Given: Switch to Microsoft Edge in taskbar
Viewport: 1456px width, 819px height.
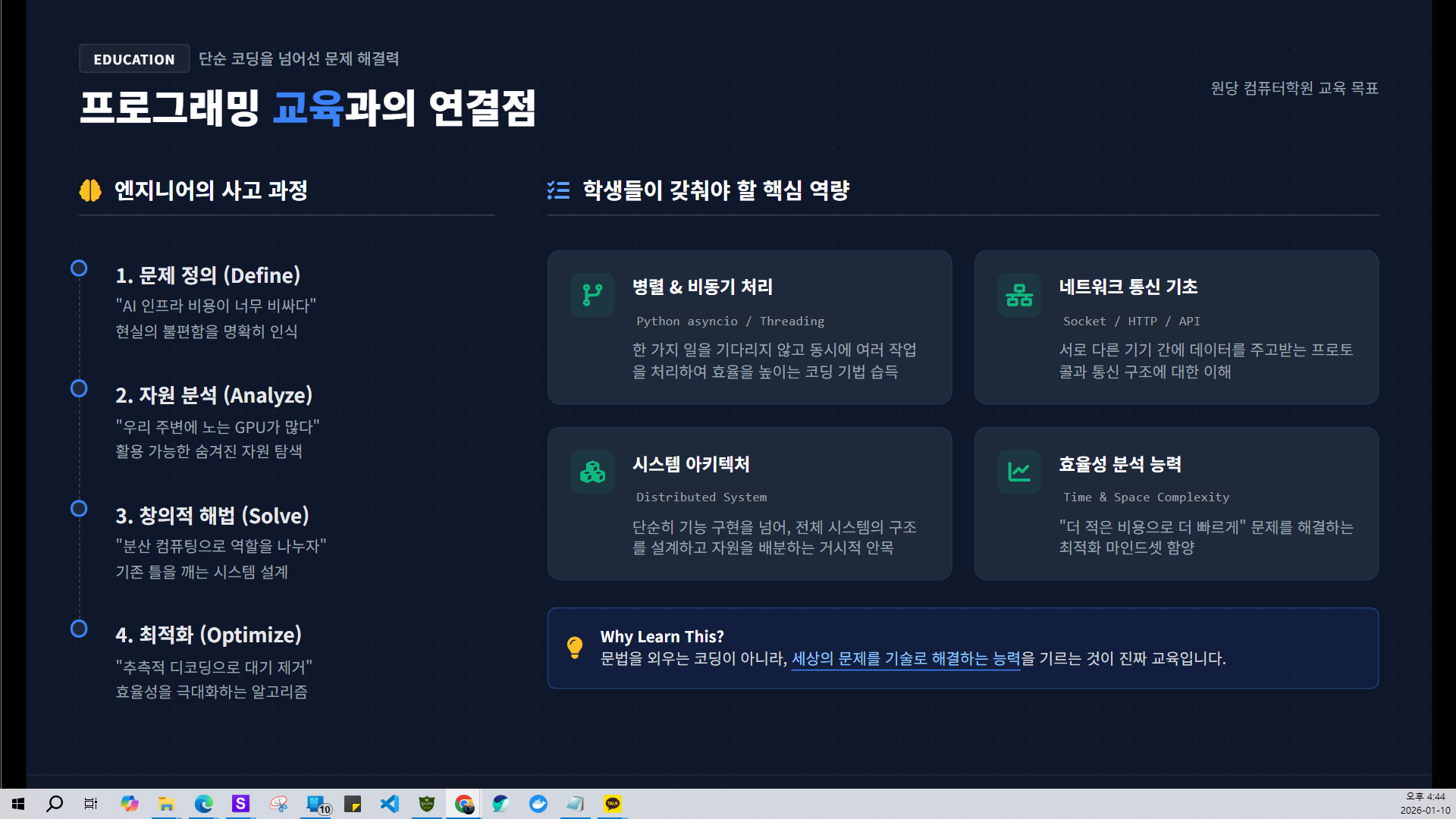Looking at the screenshot, I should 204,804.
